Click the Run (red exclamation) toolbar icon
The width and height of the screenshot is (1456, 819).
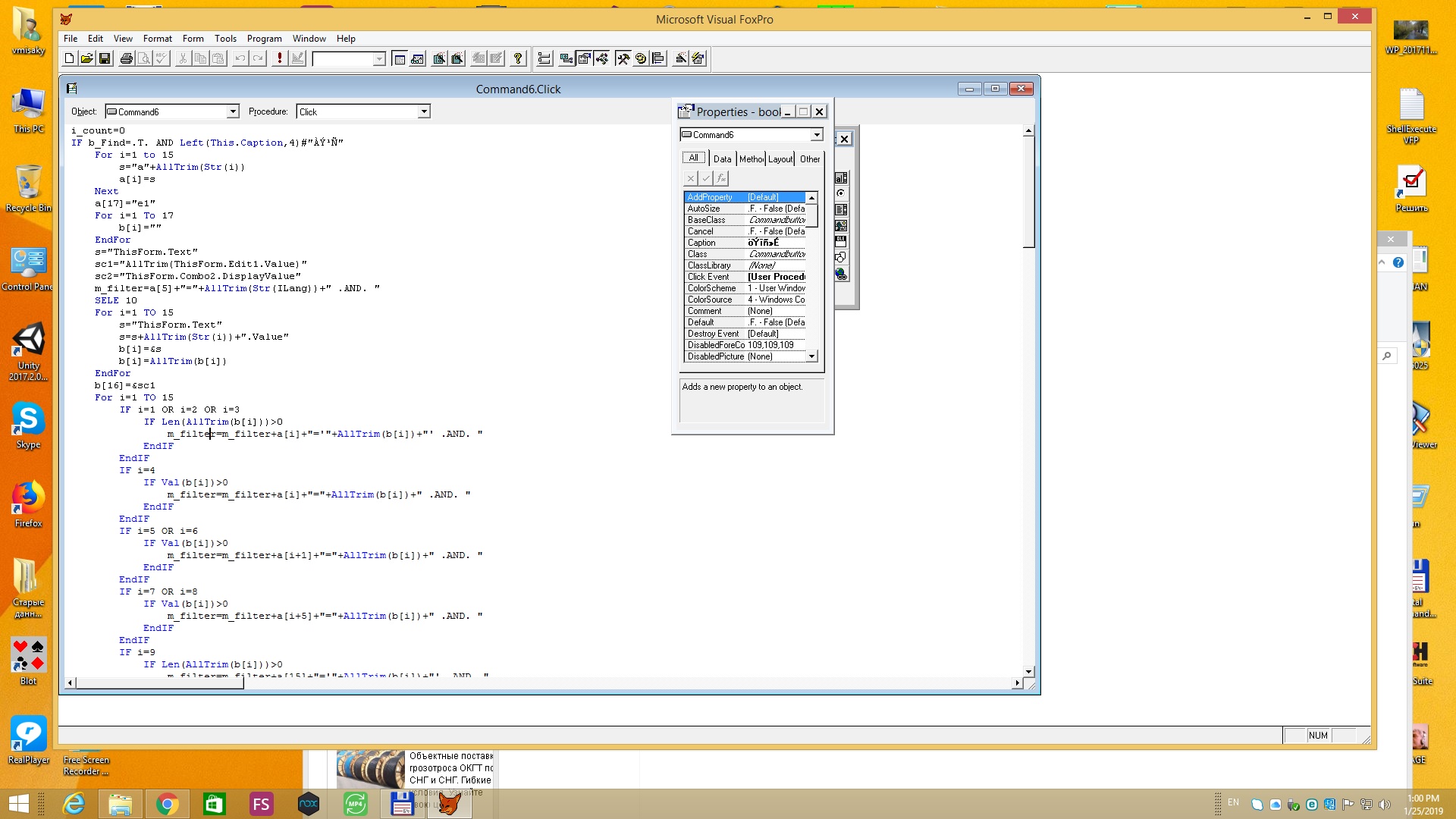(280, 58)
